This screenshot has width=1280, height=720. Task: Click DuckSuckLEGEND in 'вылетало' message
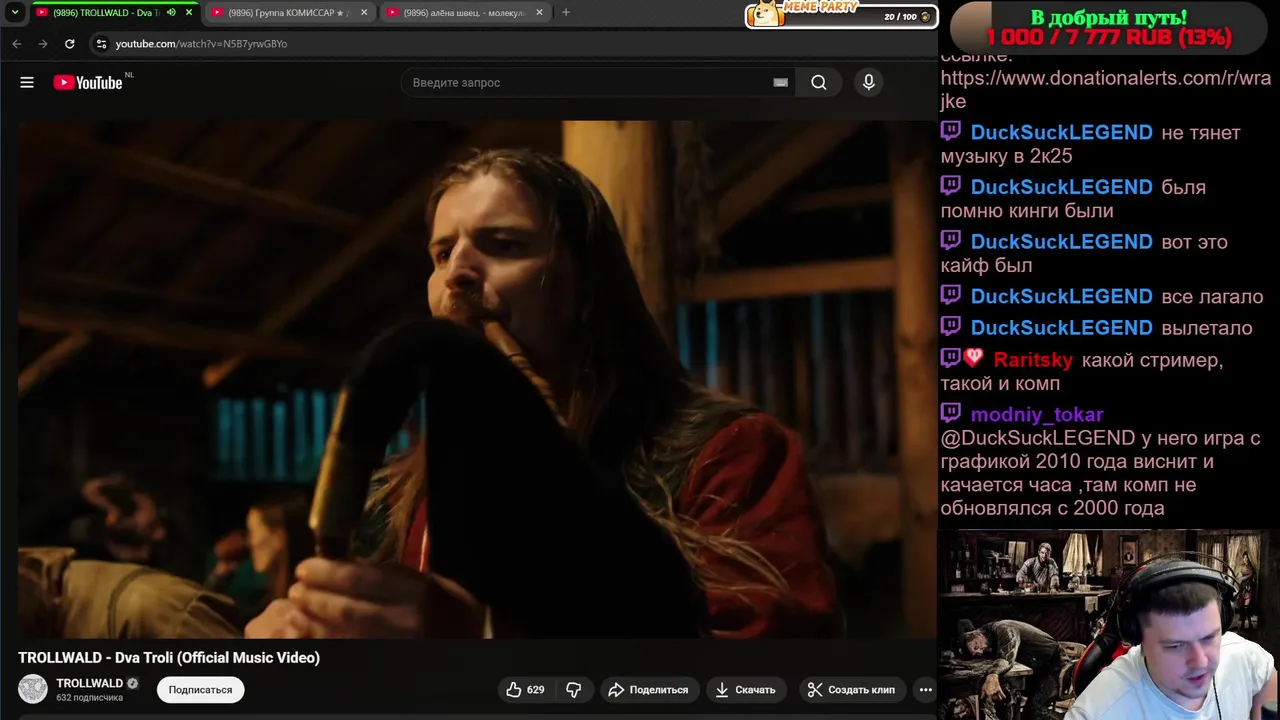click(1061, 328)
